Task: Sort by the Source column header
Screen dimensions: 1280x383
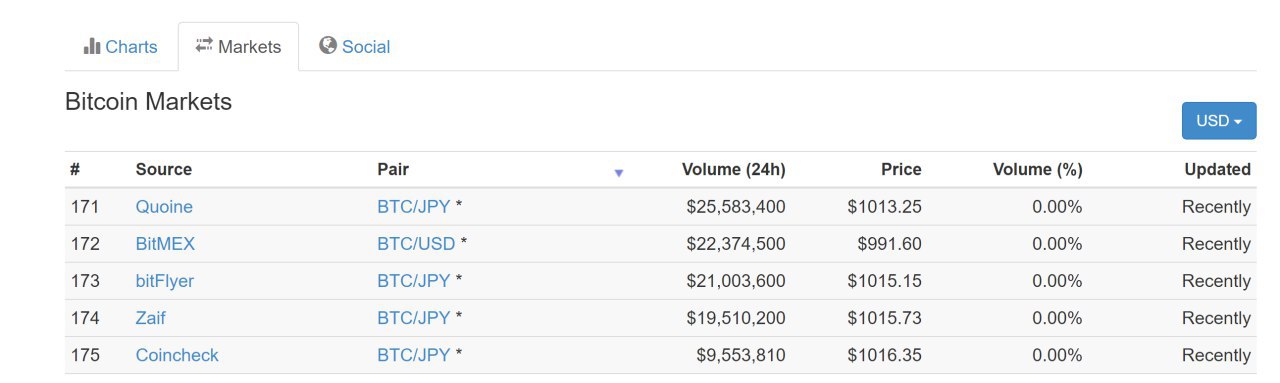Action: click(x=163, y=169)
